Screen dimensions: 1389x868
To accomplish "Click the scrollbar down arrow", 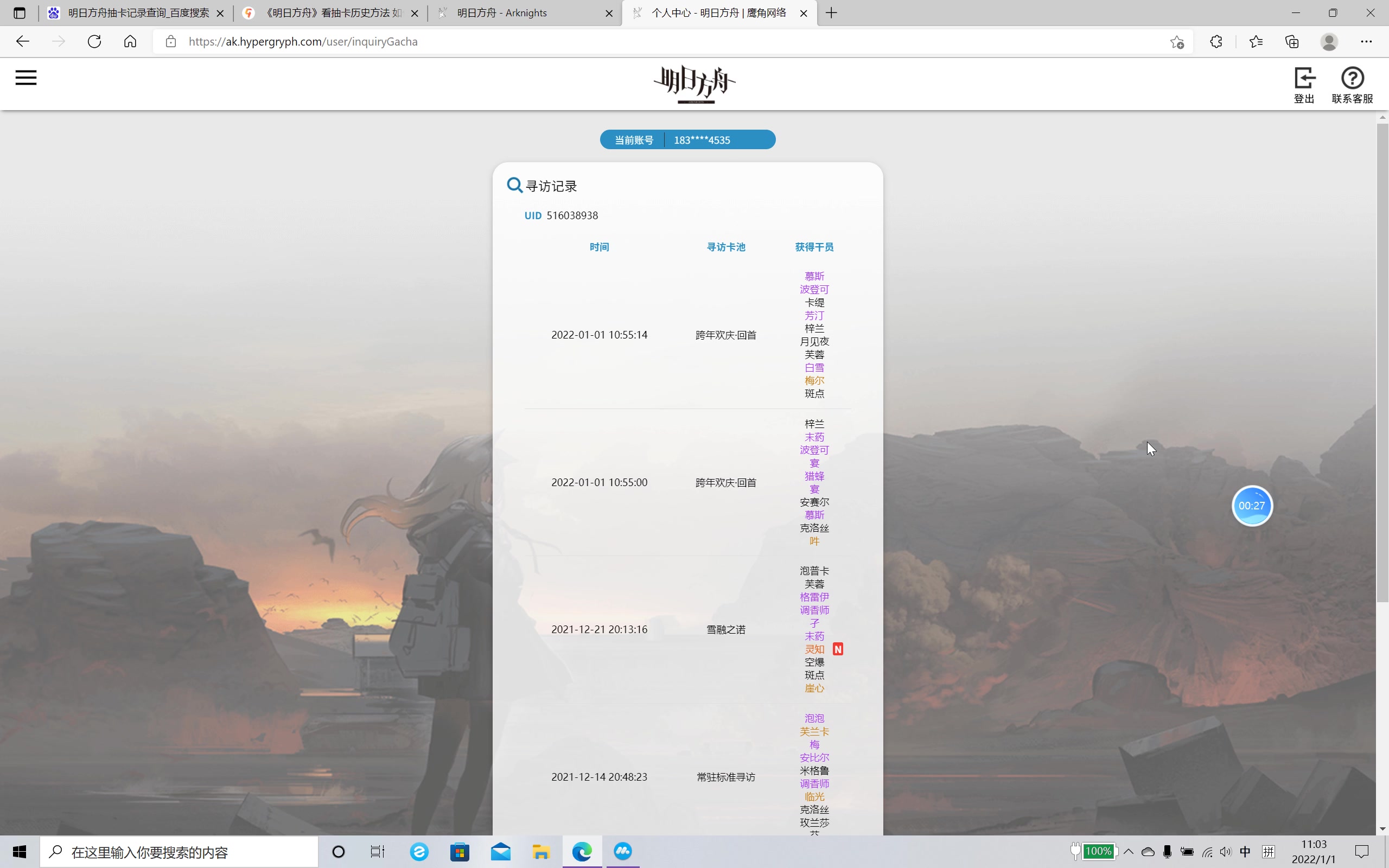I will point(1382,829).
